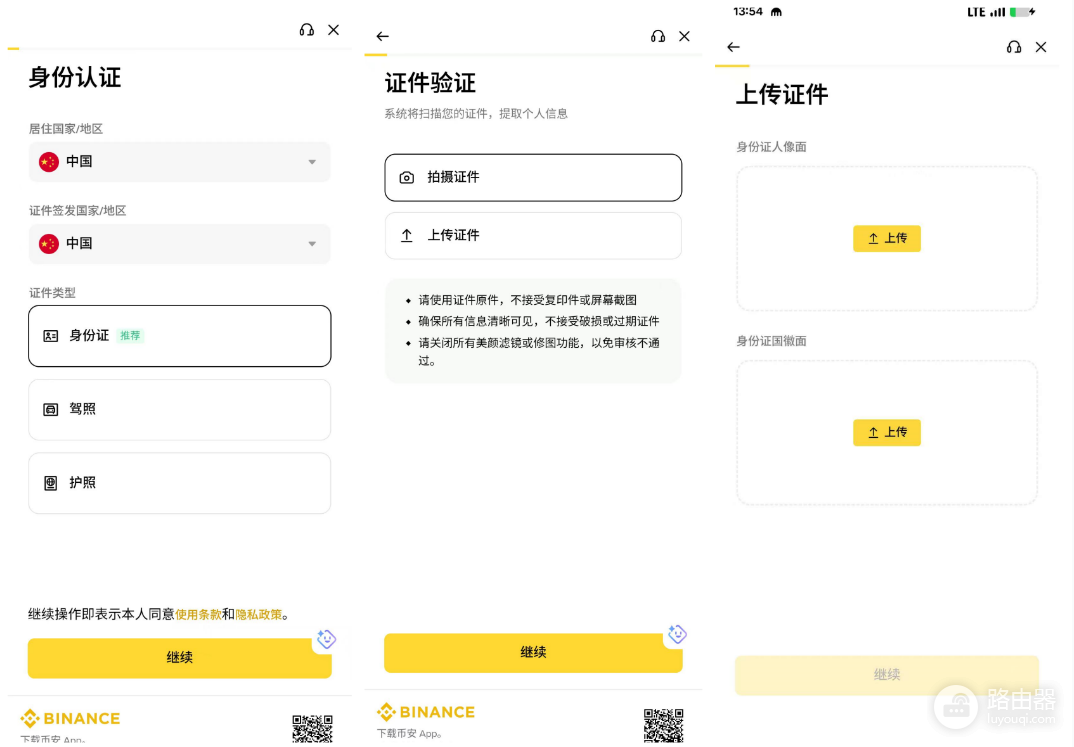Click the chatbot face icon on the 证件验证 screen
1074x747 pixels.
(x=677, y=634)
